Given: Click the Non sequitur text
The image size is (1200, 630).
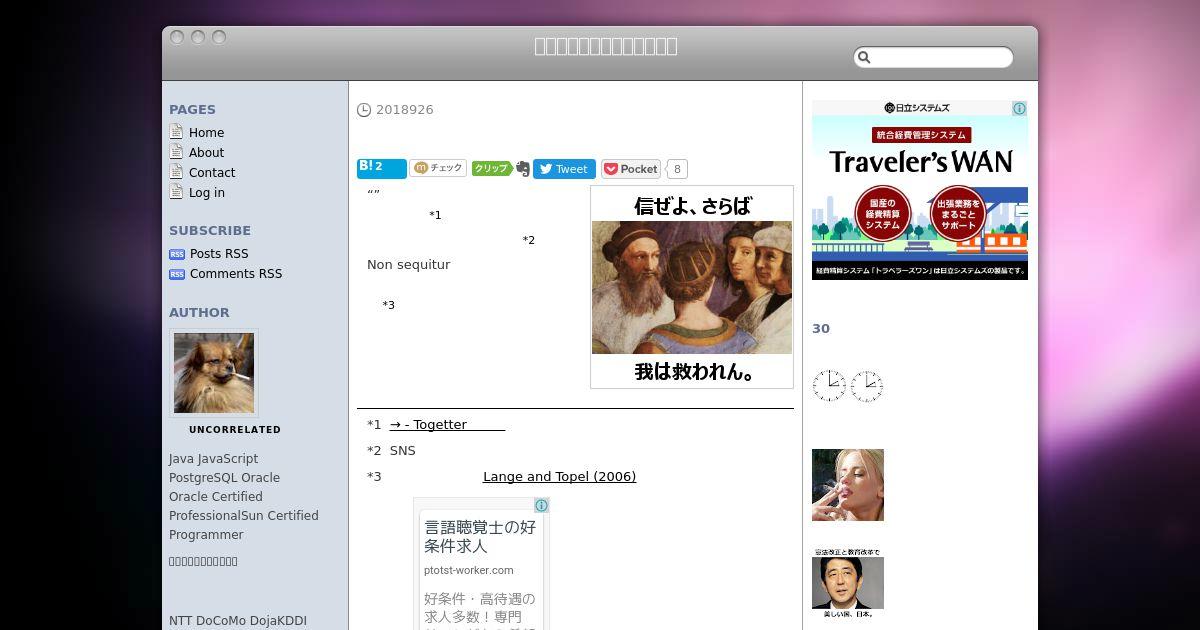Looking at the screenshot, I should pos(409,265).
